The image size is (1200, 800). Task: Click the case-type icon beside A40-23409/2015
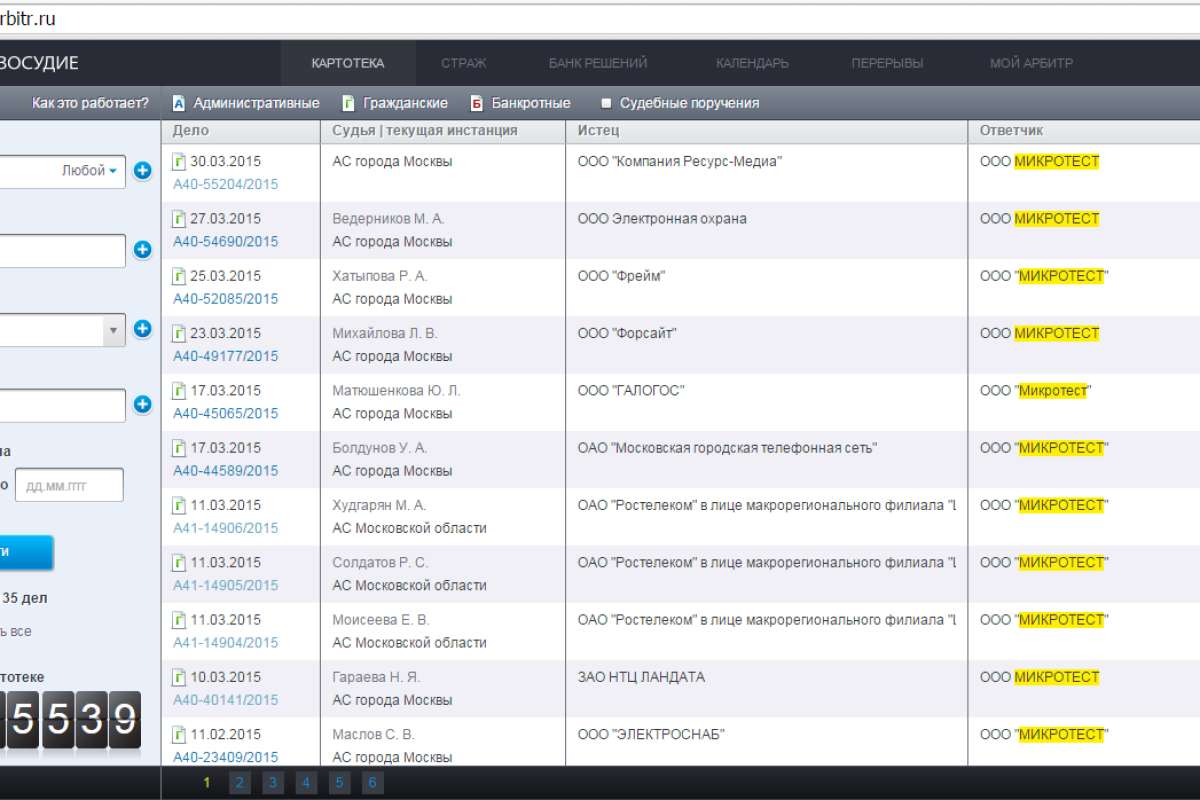pyautogui.click(x=179, y=734)
